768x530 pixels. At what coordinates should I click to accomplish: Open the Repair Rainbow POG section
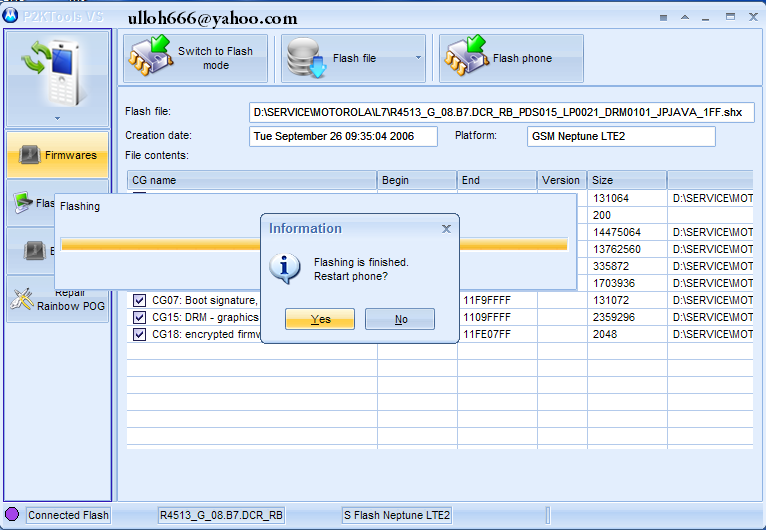58,299
